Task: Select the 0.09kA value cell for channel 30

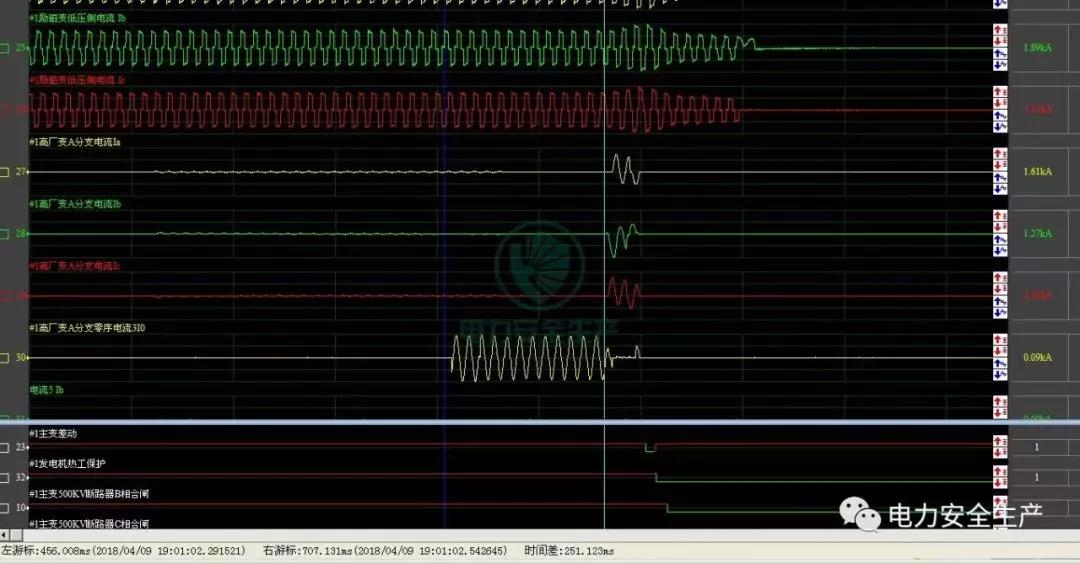Action: 1038,357
